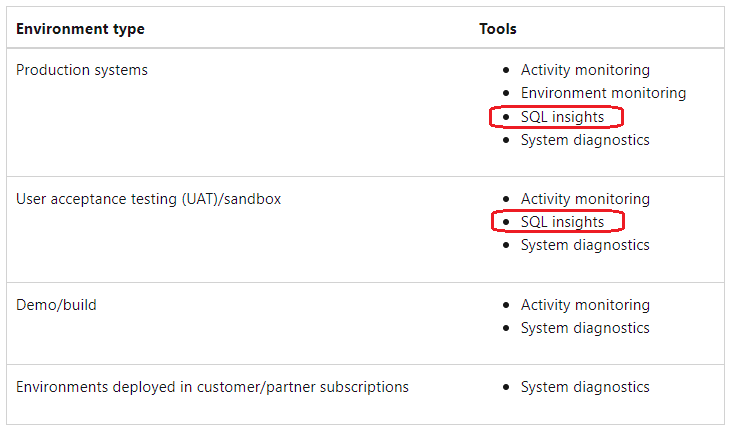Click "System diagnostics" in Production systems row

(585, 140)
